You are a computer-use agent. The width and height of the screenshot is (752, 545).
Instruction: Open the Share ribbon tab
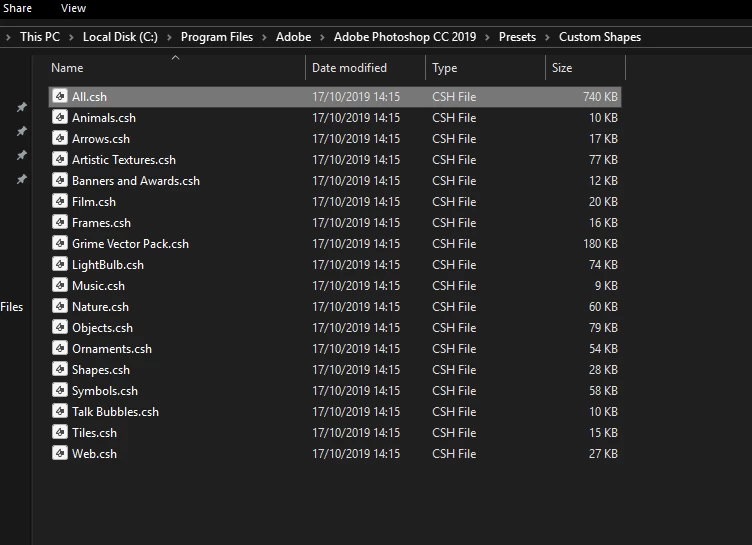coord(17,8)
